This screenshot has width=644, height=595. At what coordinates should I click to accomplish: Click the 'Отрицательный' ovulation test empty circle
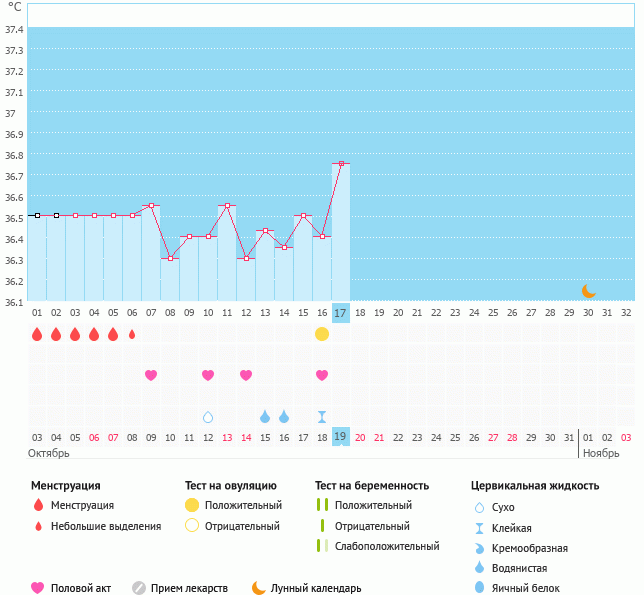(191, 526)
